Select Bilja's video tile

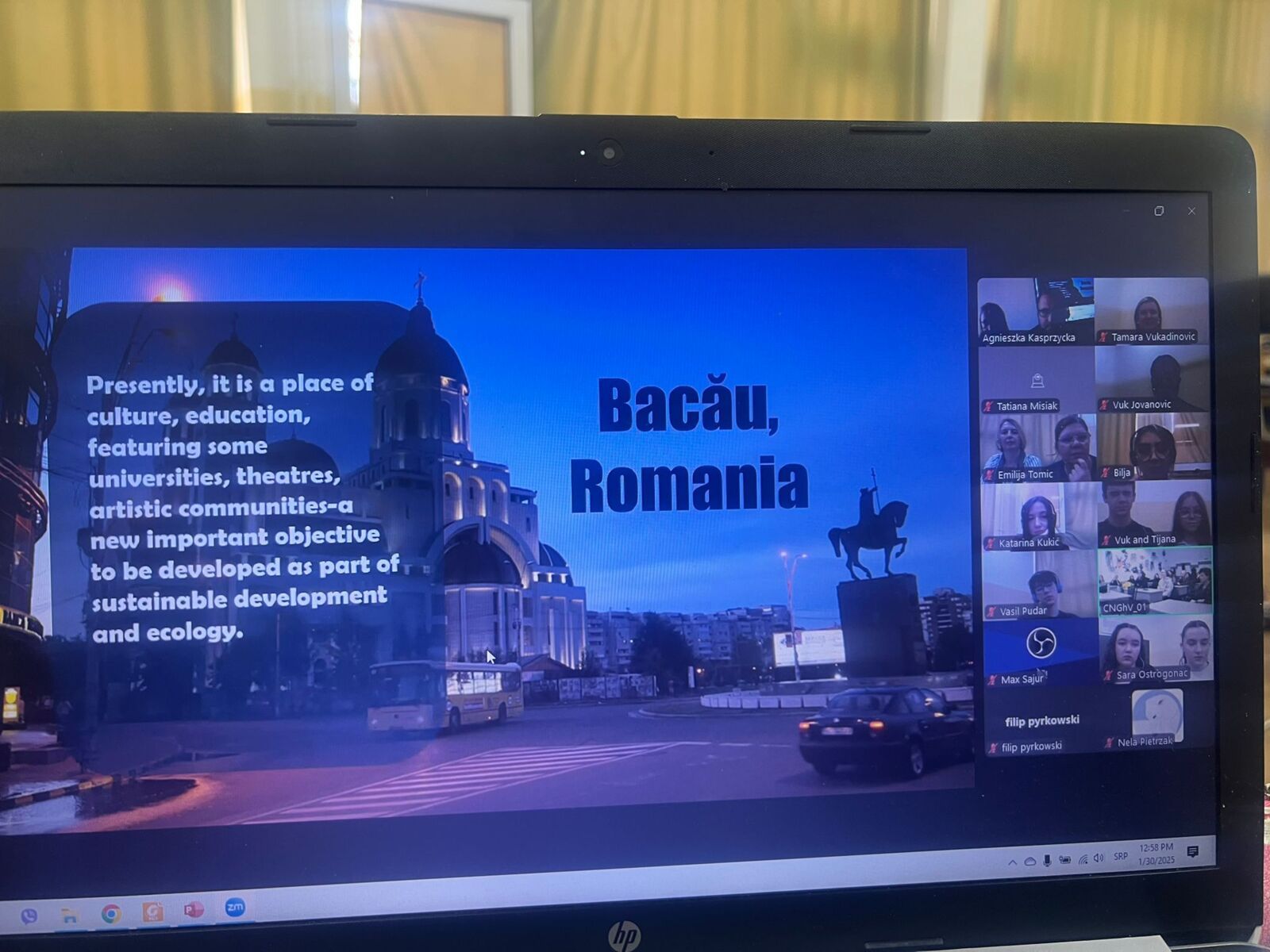coord(1154,447)
